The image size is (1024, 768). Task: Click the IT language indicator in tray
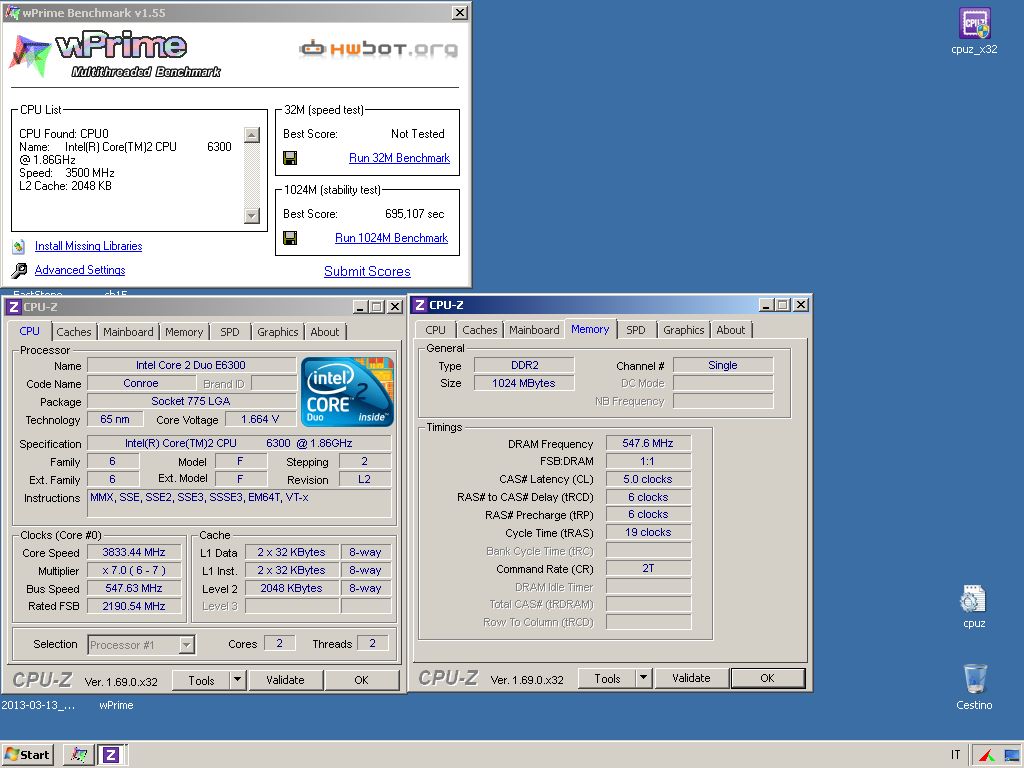coord(955,755)
